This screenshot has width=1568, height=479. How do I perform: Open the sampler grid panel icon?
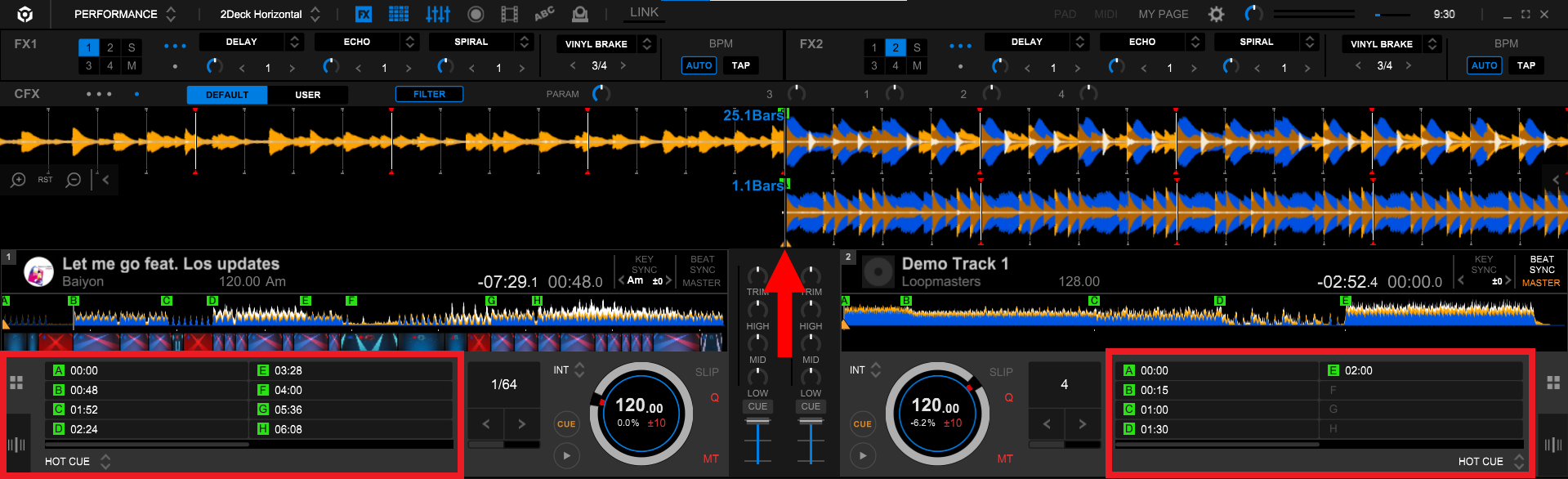point(399,14)
